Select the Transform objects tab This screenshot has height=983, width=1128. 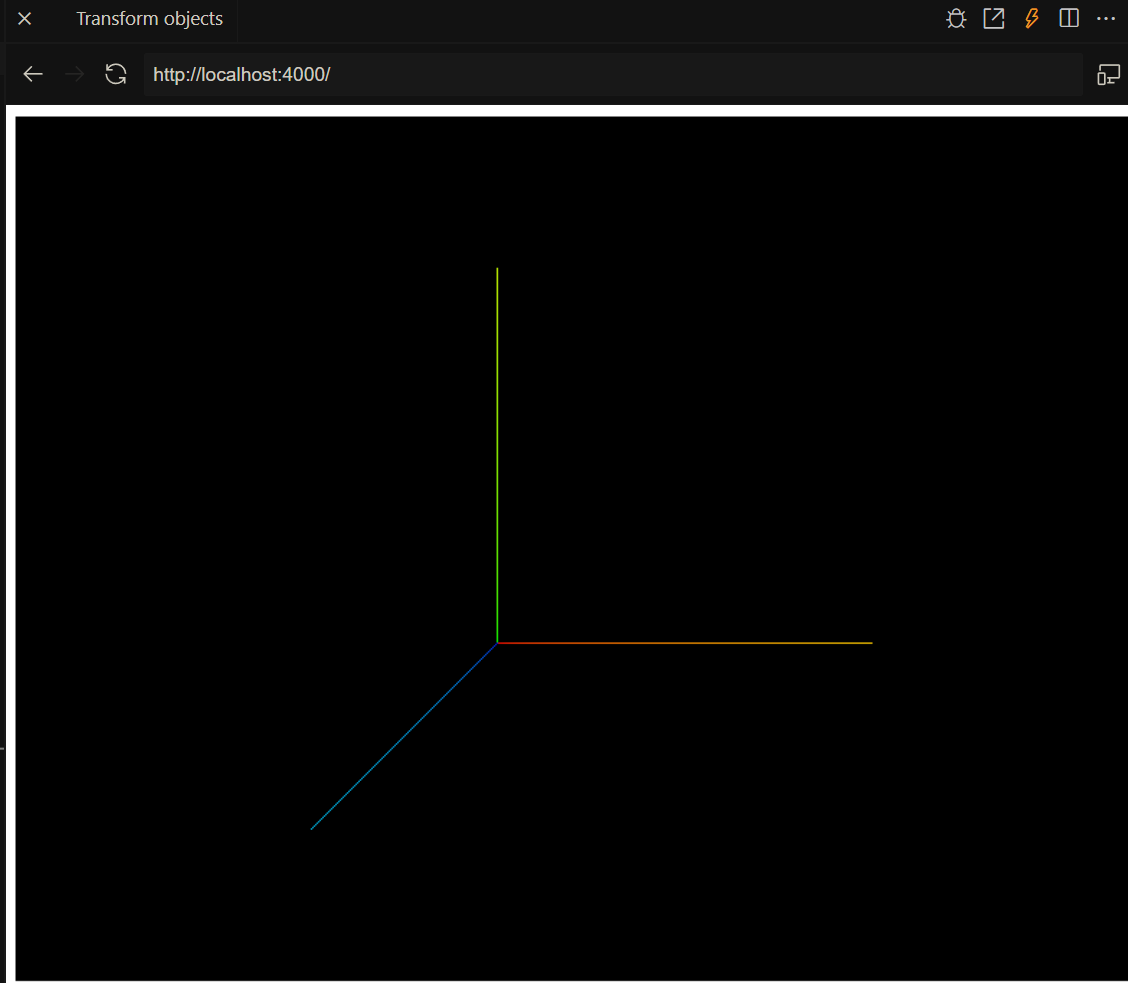(x=150, y=19)
